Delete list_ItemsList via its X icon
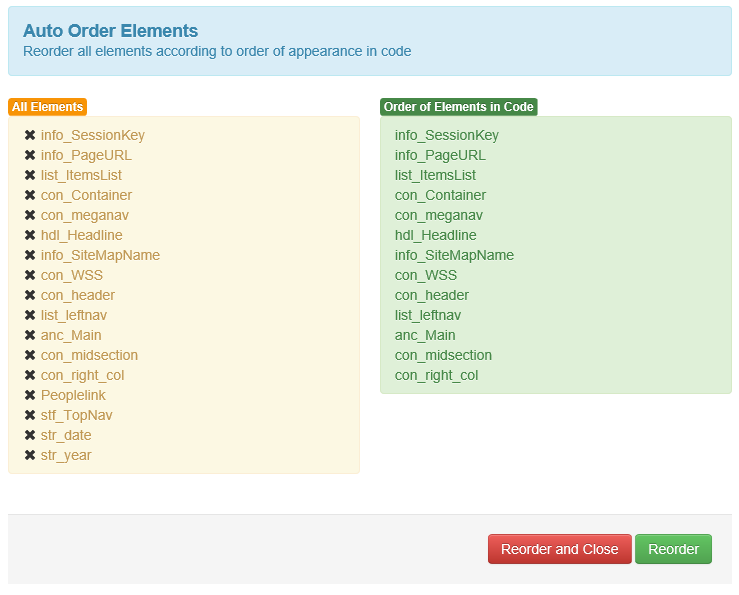The width and height of the screenshot is (739, 595). coord(30,175)
